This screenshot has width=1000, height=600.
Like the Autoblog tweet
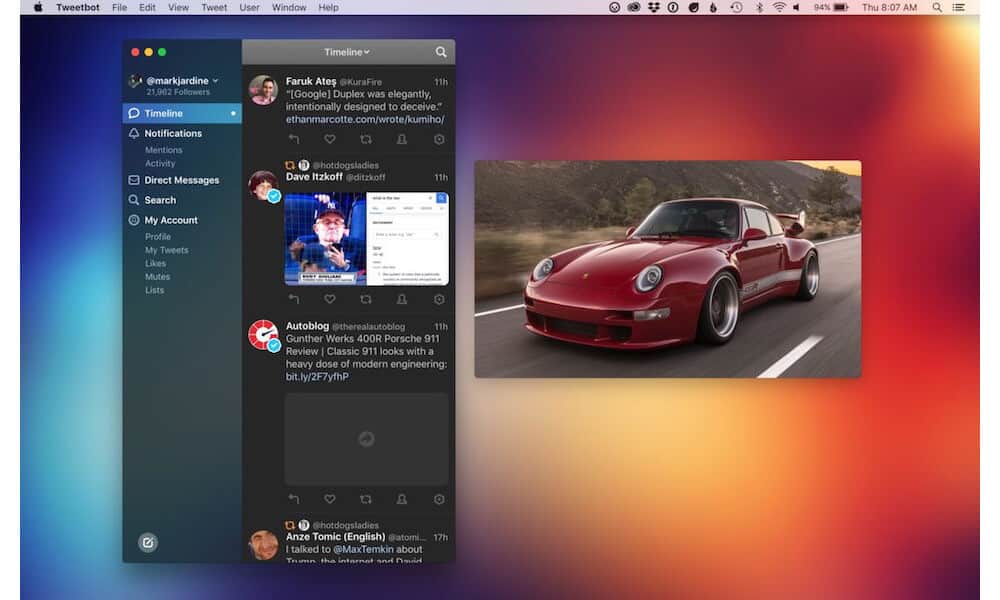pos(330,499)
